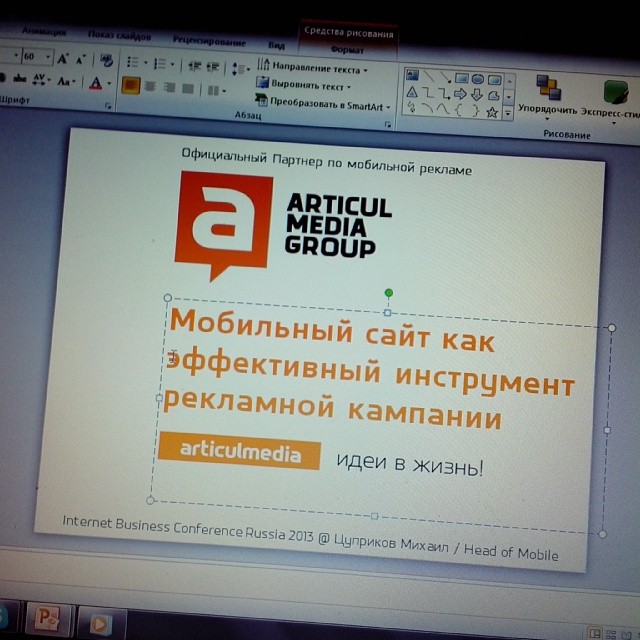
Task: Select the freeform polygon shape
Action: pyautogui.click(x=494, y=96)
